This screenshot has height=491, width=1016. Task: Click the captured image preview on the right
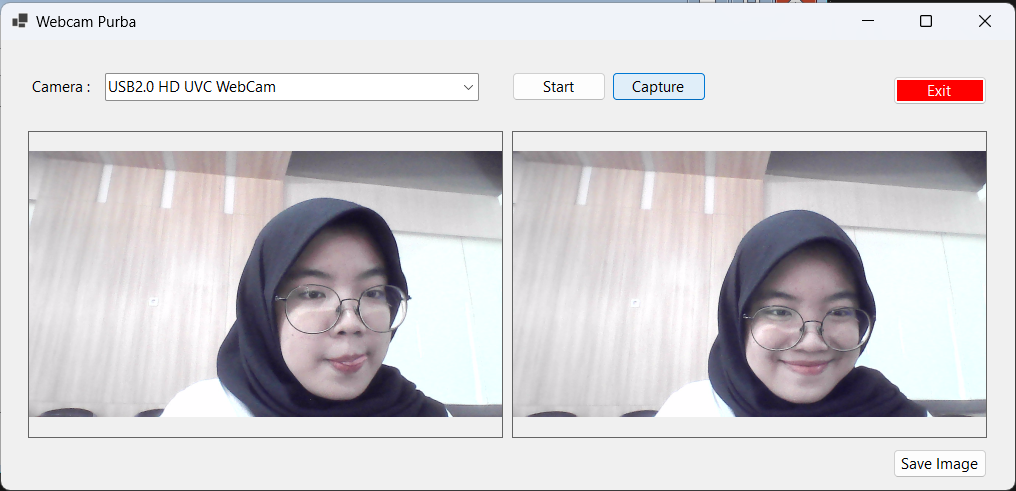click(x=750, y=284)
